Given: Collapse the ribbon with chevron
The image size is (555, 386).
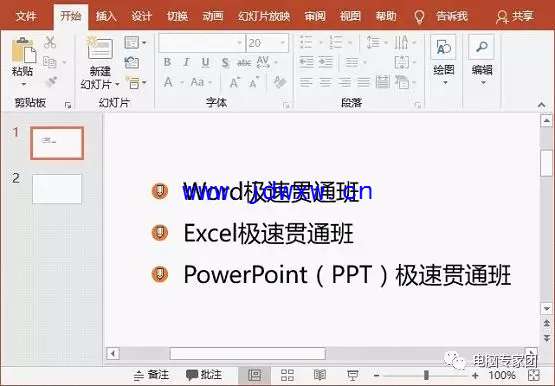Looking at the screenshot, I should coord(541,105).
